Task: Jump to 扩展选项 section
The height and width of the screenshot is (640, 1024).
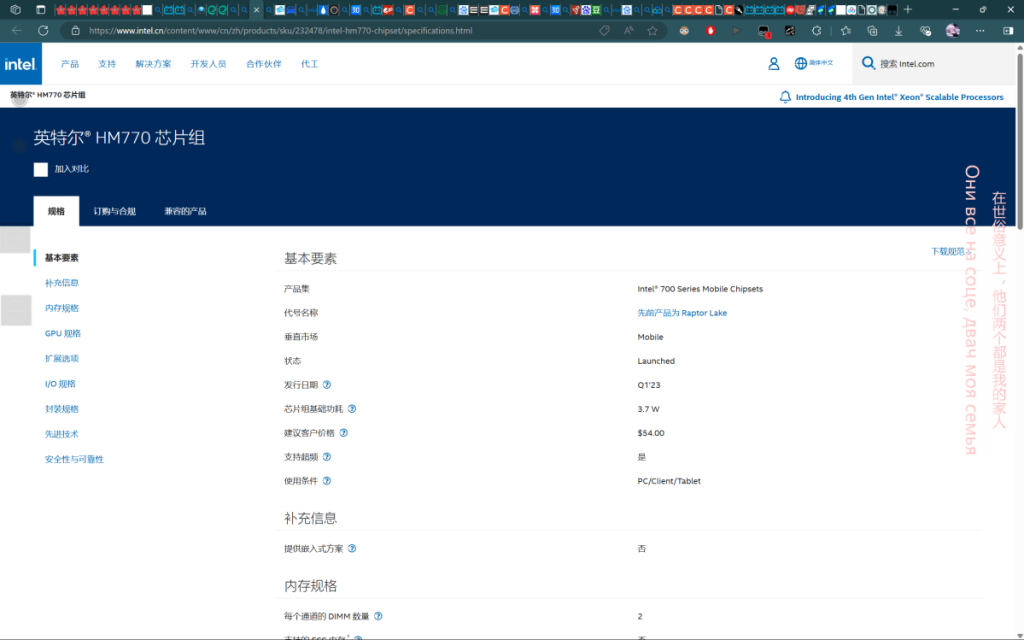Action: (x=62, y=359)
